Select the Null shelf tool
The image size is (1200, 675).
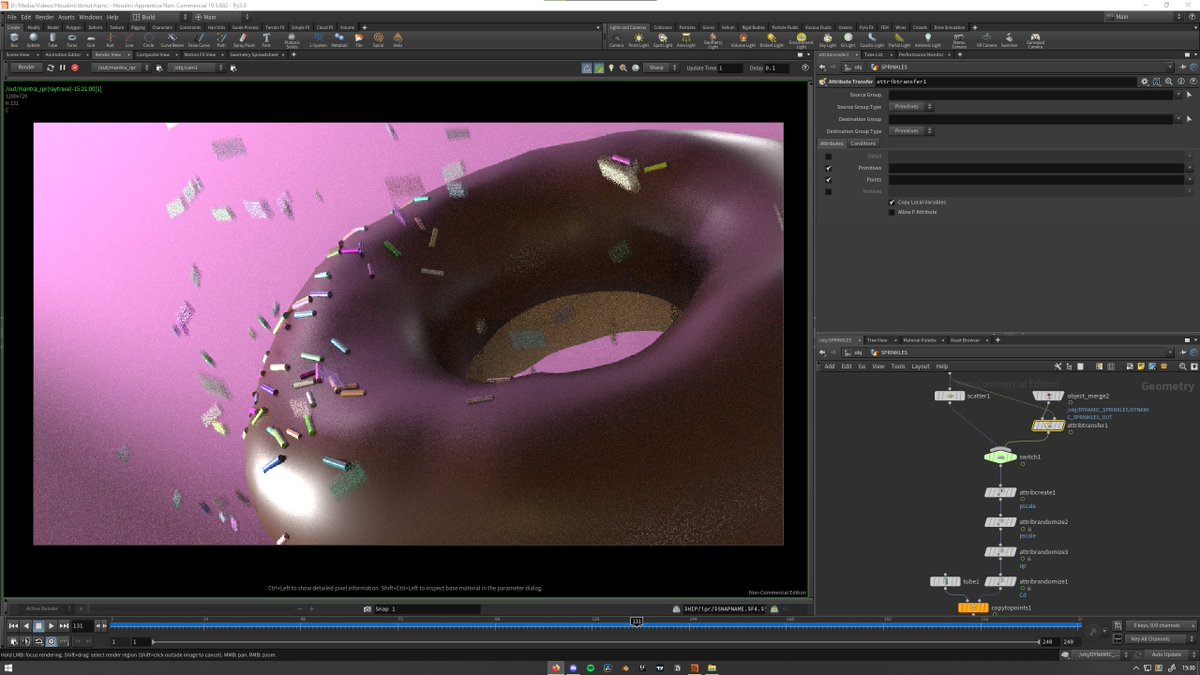110,40
